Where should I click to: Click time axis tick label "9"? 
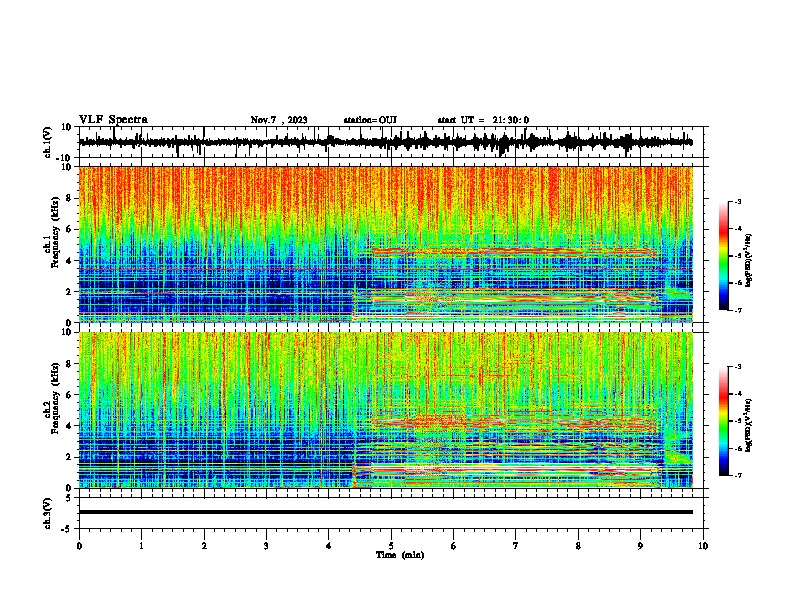[640, 546]
